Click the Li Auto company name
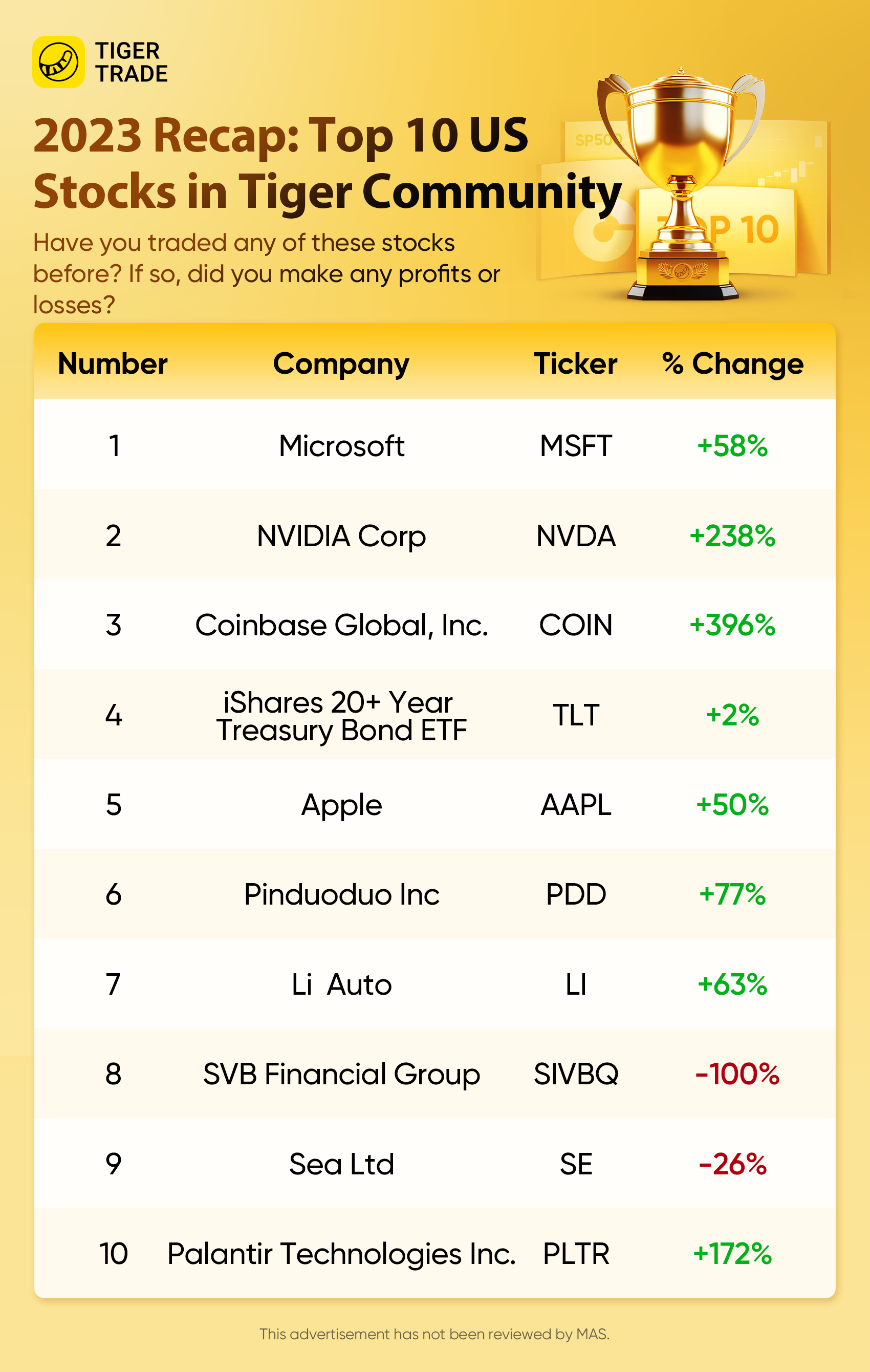870x1372 pixels. coord(341,984)
